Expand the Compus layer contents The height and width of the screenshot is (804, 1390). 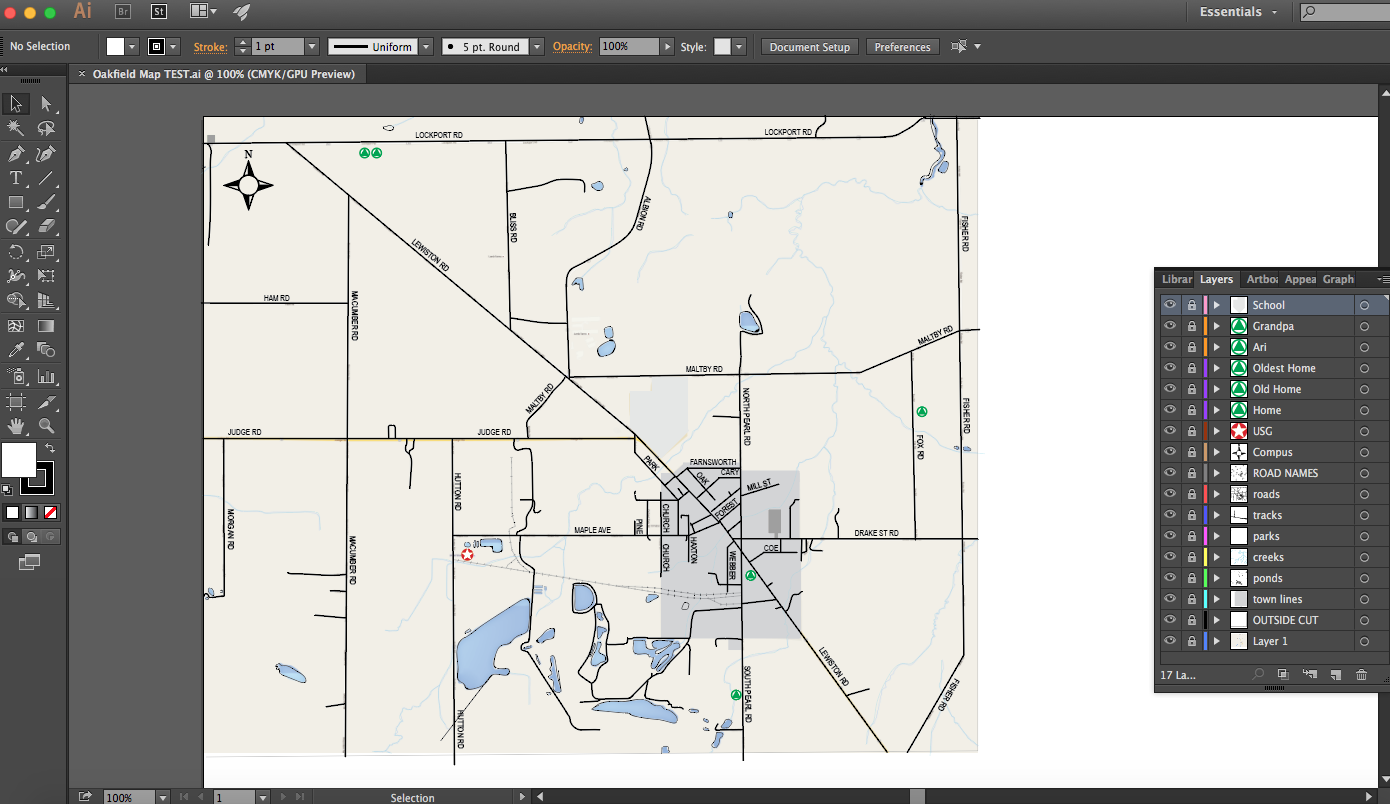point(1217,452)
